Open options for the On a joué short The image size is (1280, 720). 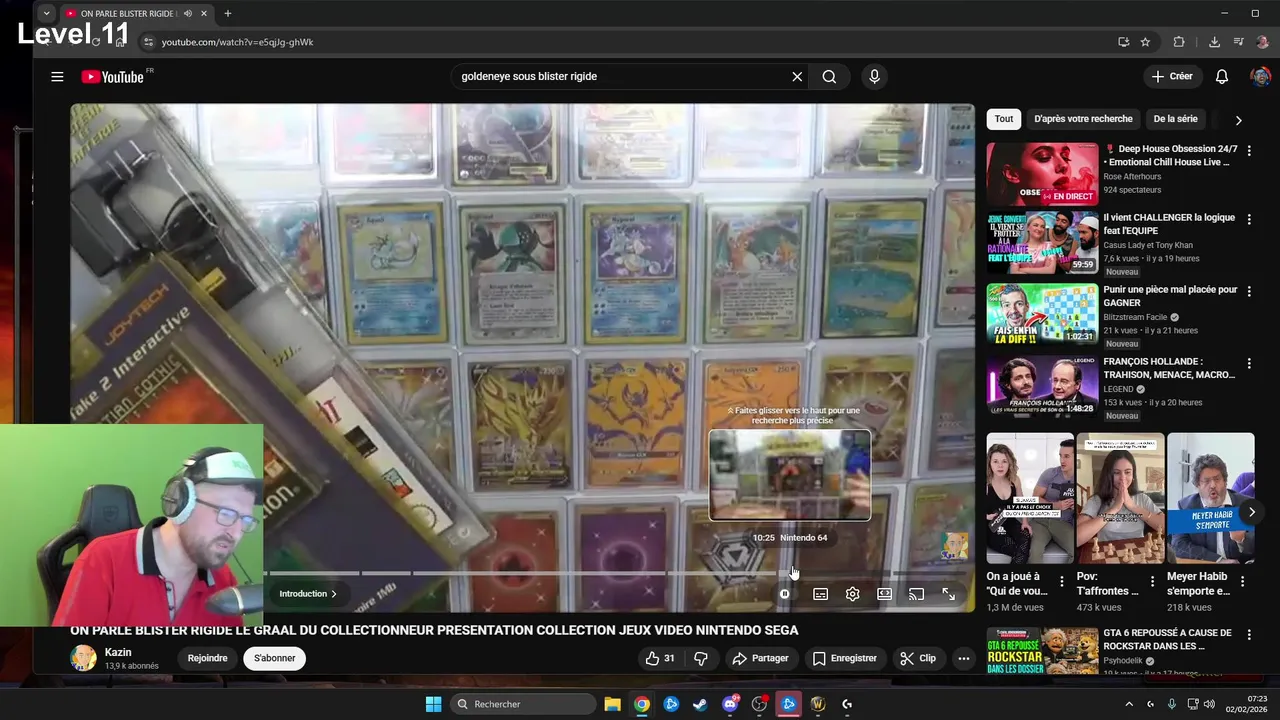point(1062,581)
